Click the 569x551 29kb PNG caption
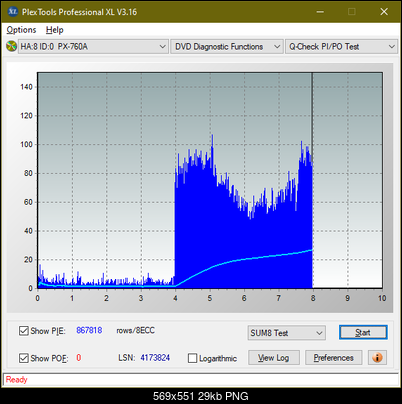The width and height of the screenshot is (402, 404). coord(201,396)
